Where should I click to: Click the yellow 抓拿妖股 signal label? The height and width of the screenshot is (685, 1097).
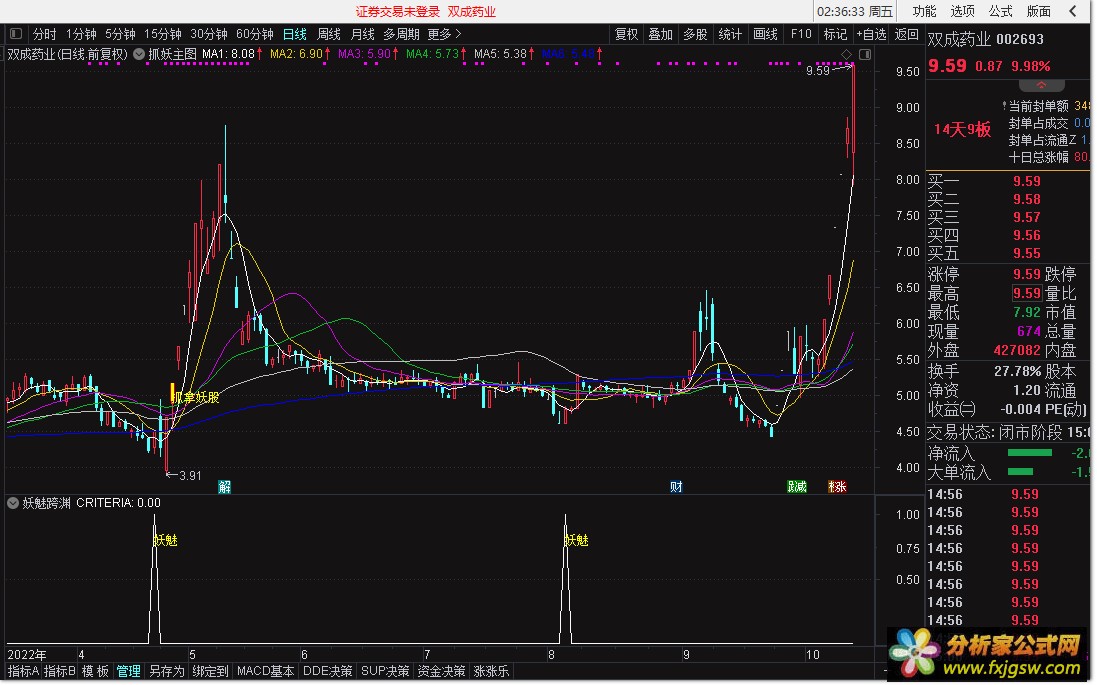point(196,397)
